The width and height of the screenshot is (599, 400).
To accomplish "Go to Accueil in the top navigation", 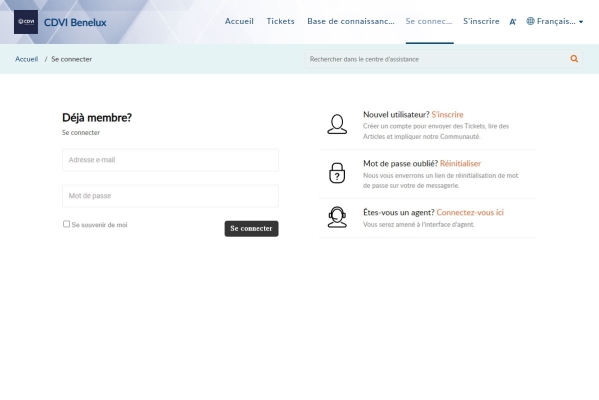I will (239, 21).
